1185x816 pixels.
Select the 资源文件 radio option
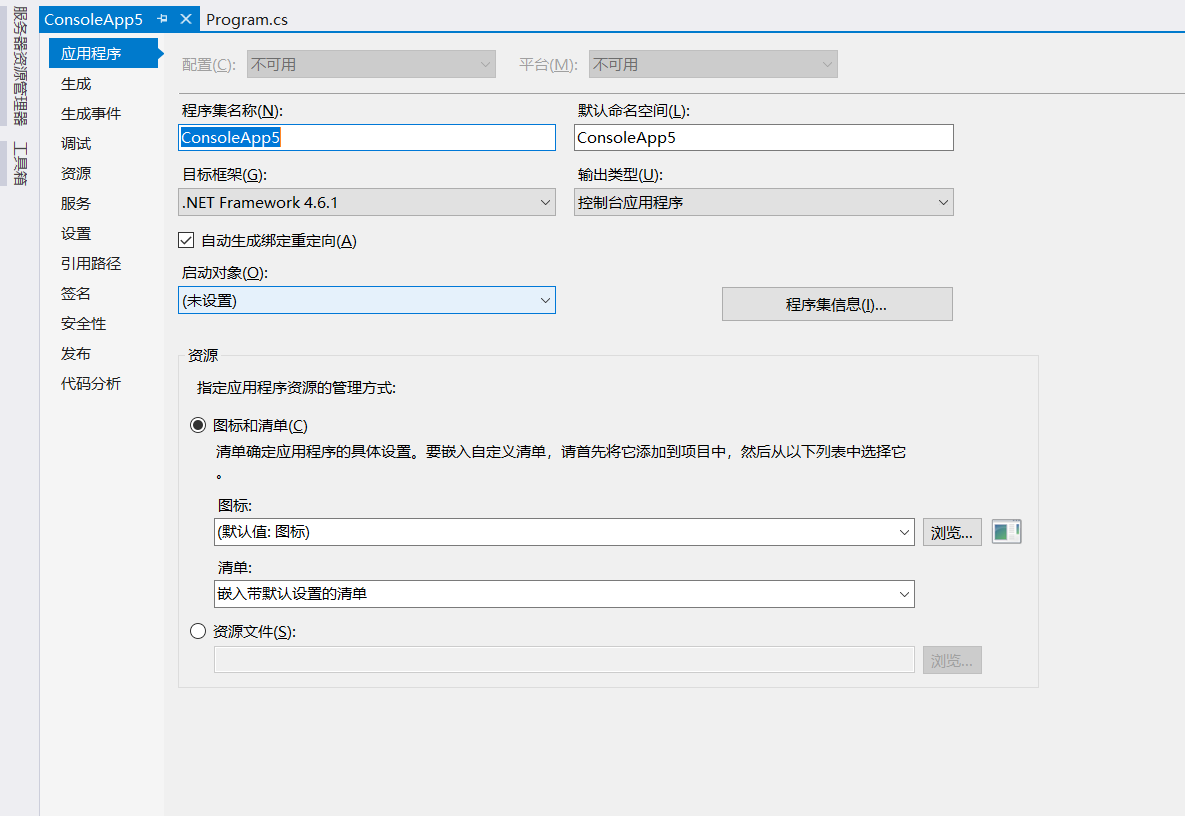[198, 631]
